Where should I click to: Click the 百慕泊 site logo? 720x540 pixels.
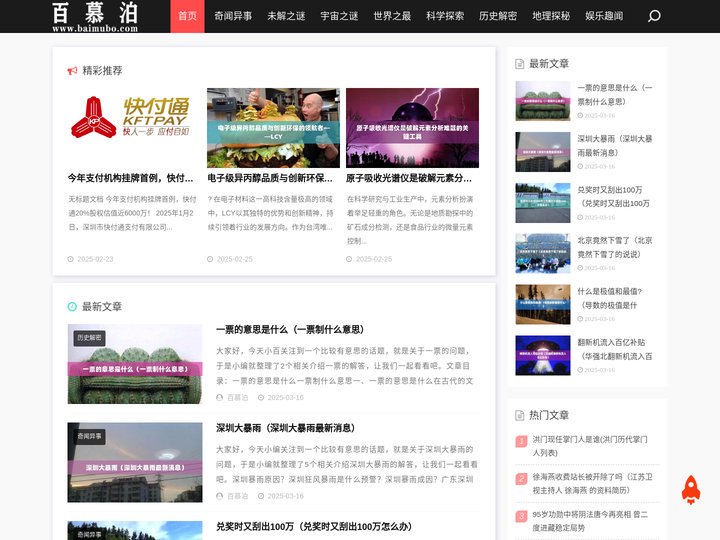click(95, 17)
